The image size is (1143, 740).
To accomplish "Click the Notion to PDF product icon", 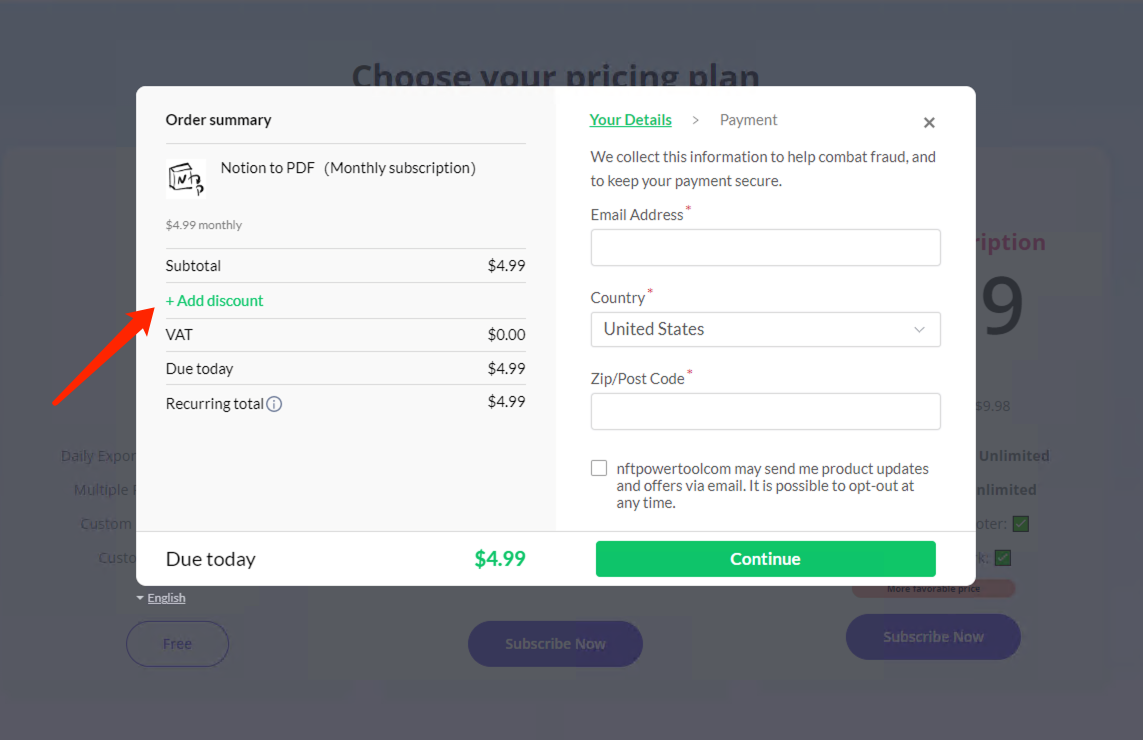I will 186,179.
